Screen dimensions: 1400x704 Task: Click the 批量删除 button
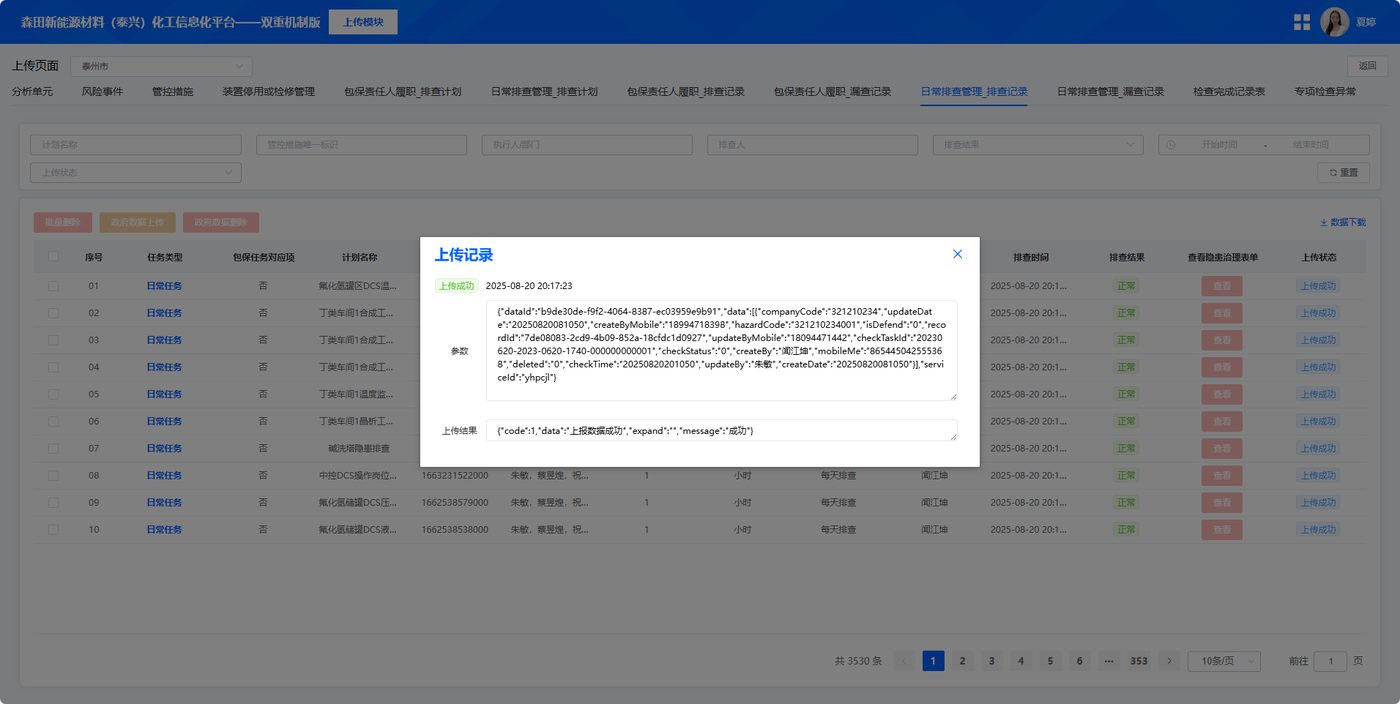point(63,223)
